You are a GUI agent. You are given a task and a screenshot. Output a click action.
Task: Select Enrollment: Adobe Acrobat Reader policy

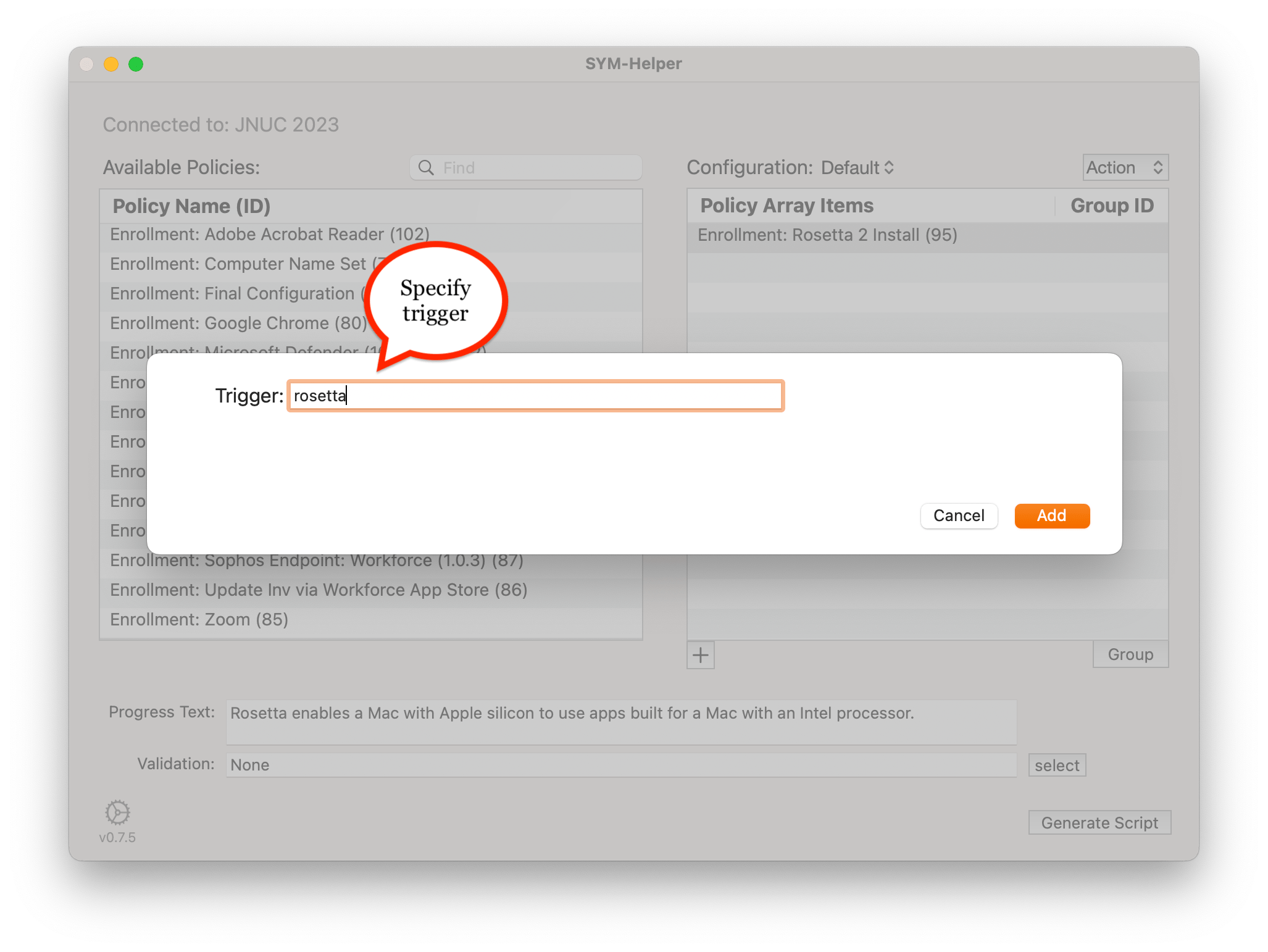tap(269, 235)
